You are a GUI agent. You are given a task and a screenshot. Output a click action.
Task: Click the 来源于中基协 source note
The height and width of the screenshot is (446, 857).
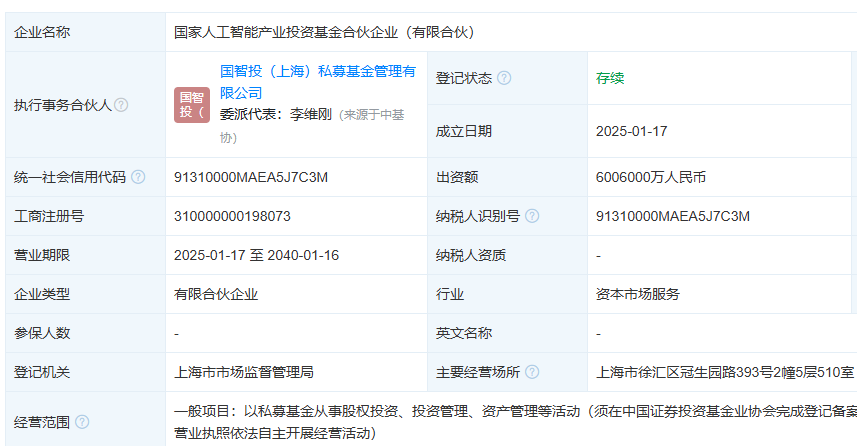pyautogui.click(x=312, y=126)
